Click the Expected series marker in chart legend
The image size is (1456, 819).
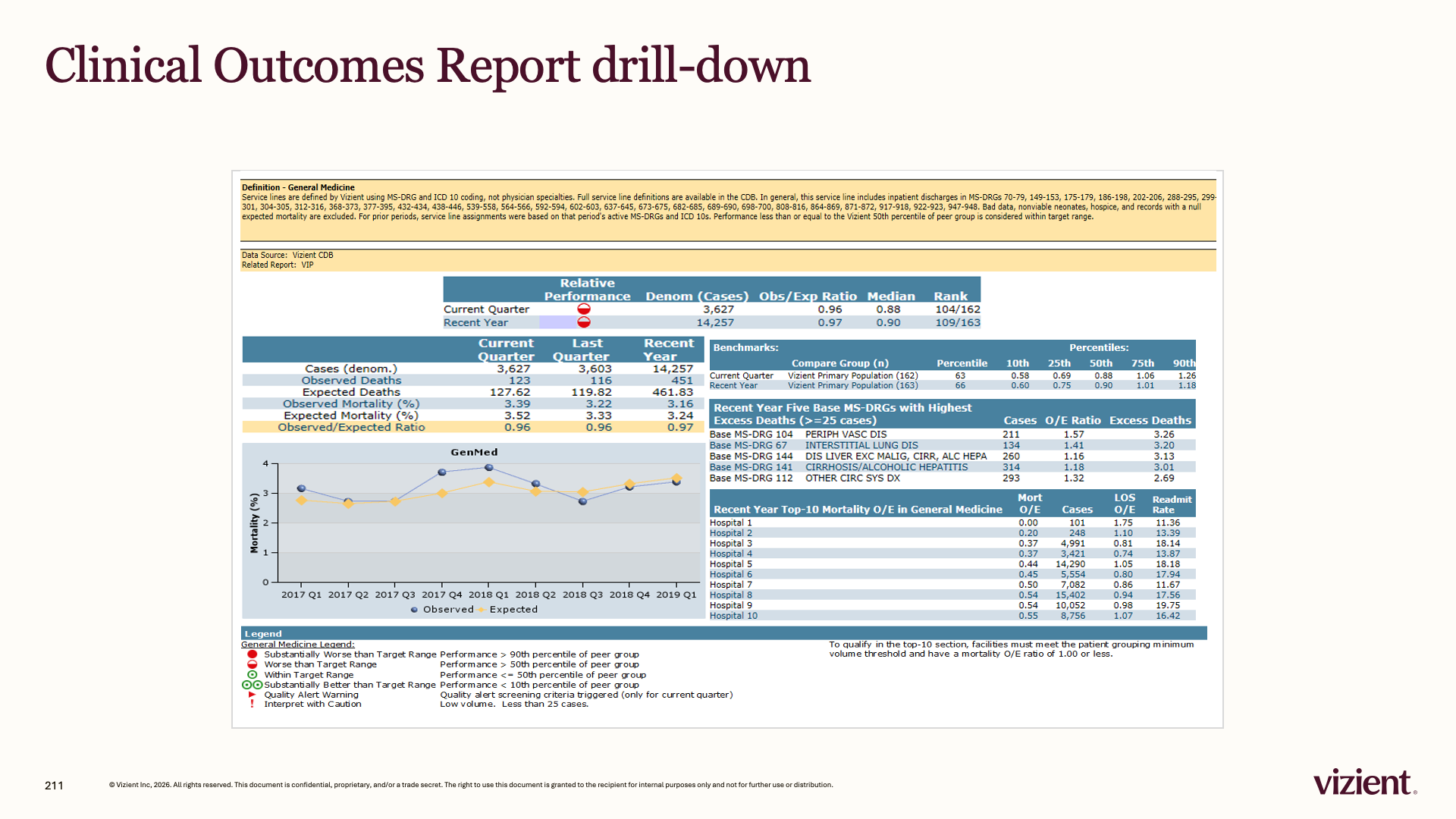coord(481,610)
